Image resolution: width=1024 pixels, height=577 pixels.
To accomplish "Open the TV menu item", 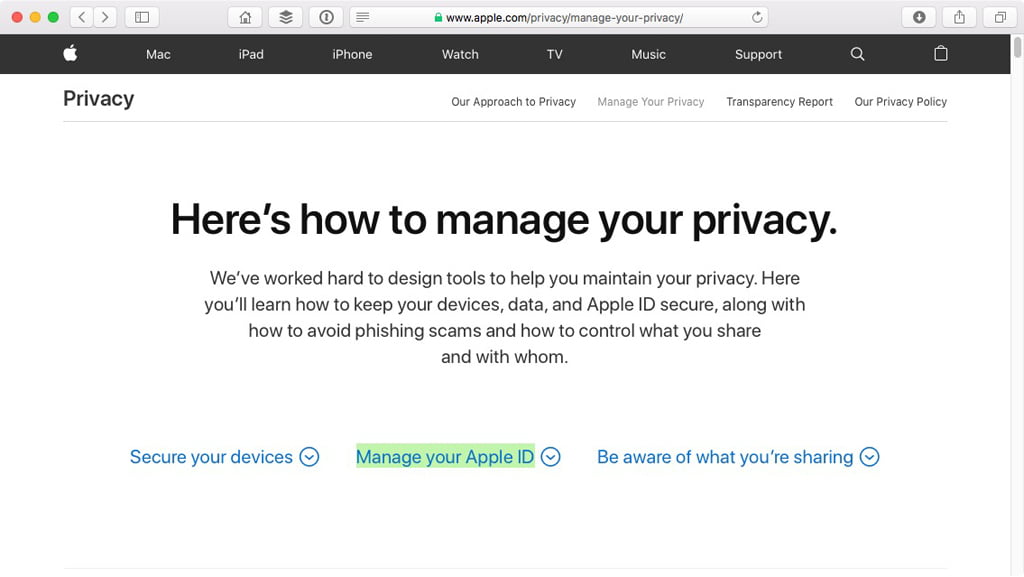I will [554, 54].
